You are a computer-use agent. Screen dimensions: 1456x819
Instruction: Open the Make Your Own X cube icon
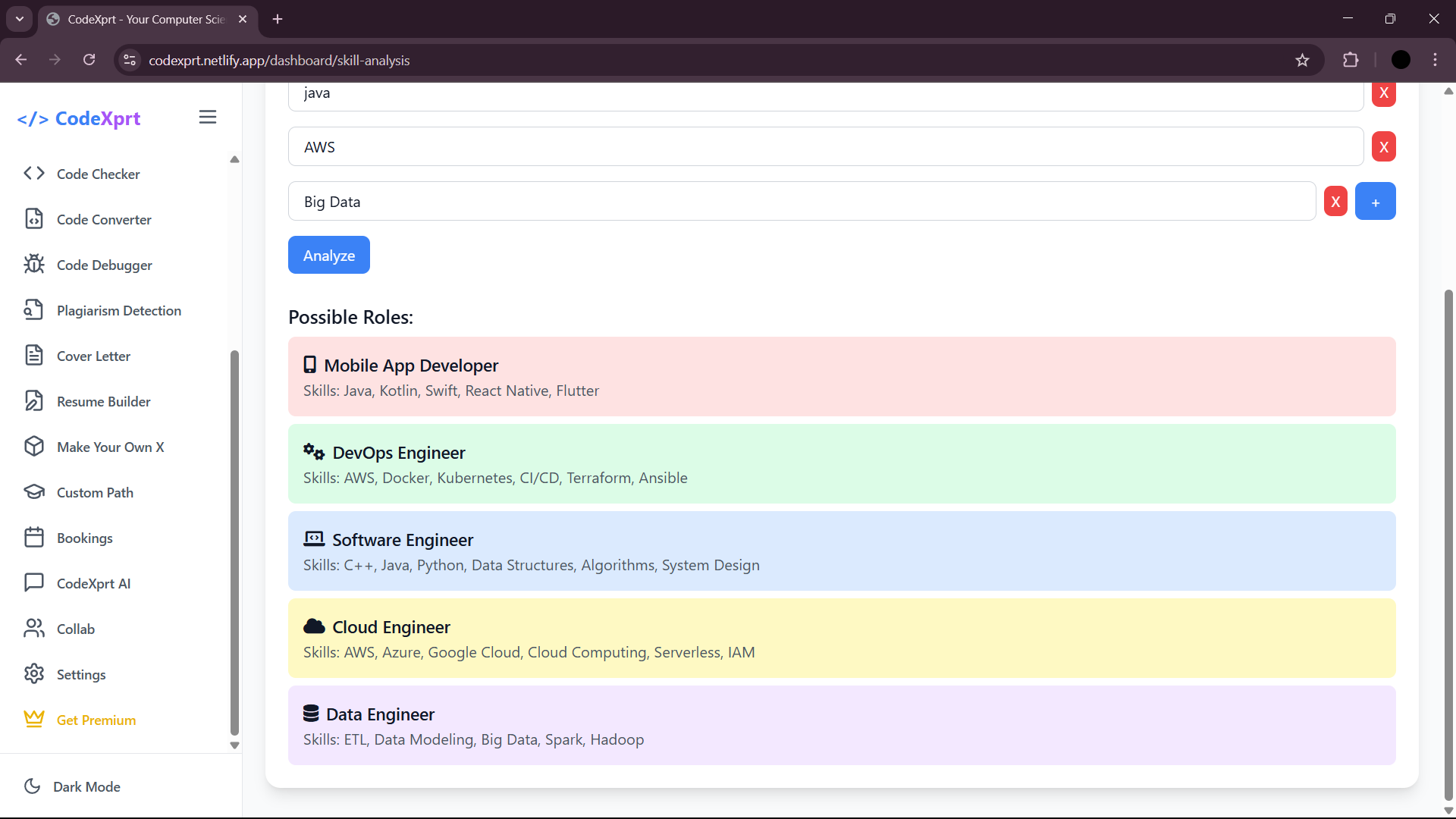click(x=34, y=447)
